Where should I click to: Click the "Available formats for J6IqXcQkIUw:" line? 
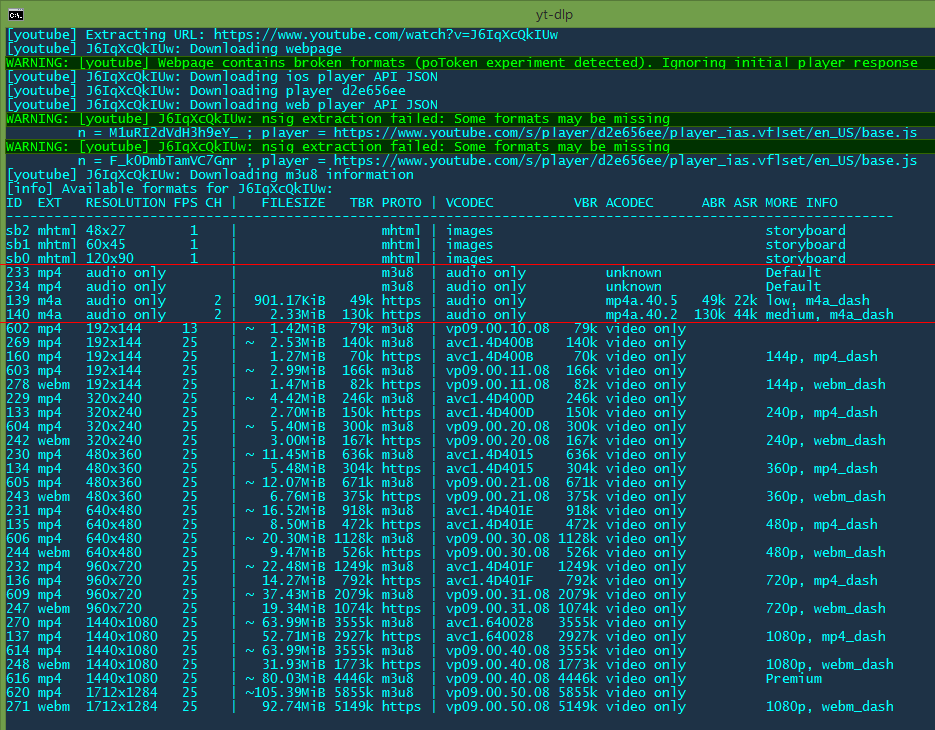coord(169,189)
